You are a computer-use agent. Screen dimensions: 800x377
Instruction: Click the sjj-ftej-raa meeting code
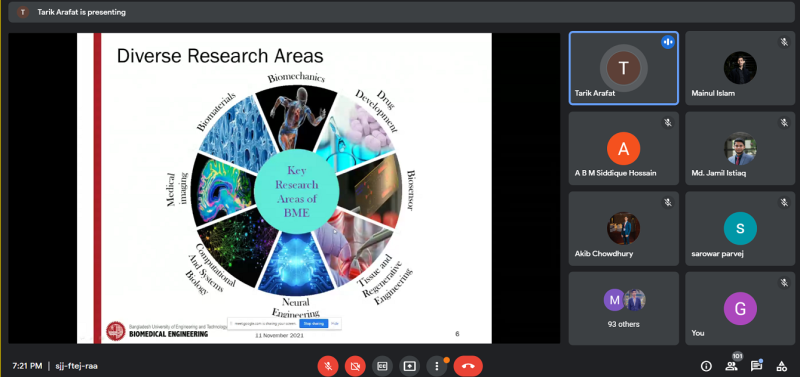point(77,366)
